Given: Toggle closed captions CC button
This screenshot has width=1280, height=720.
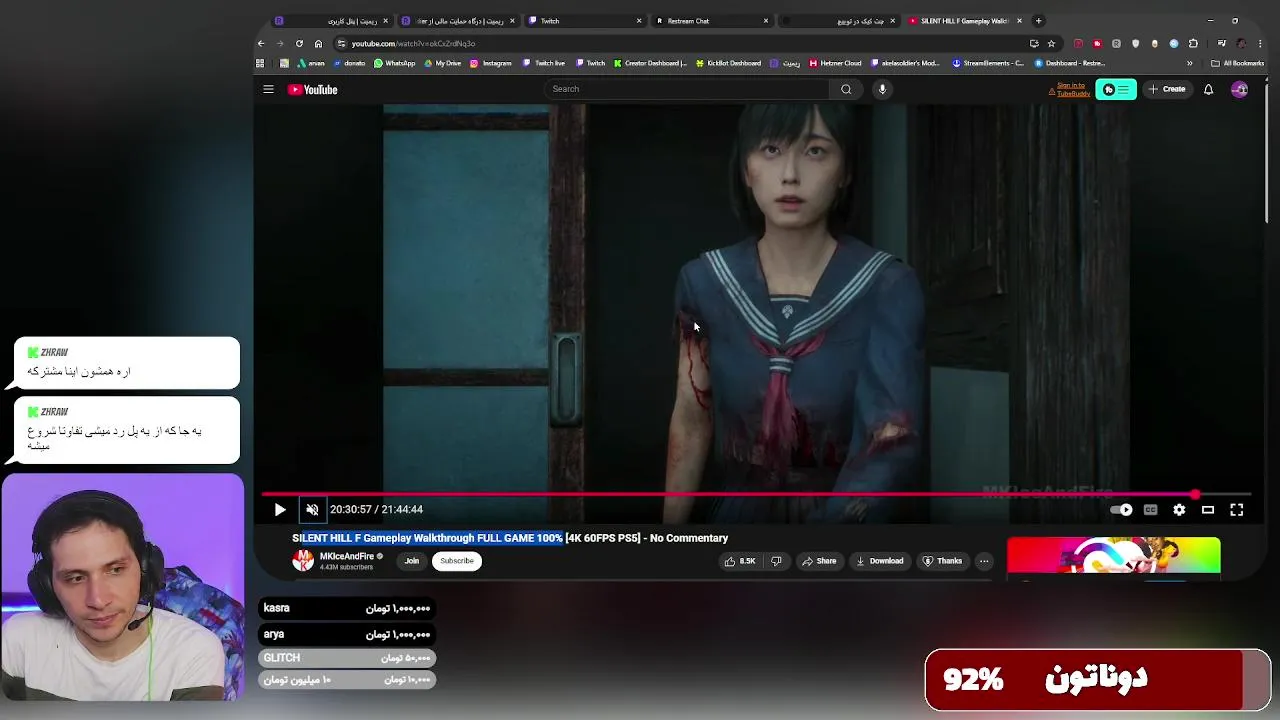Looking at the screenshot, I should [x=1151, y=510].
